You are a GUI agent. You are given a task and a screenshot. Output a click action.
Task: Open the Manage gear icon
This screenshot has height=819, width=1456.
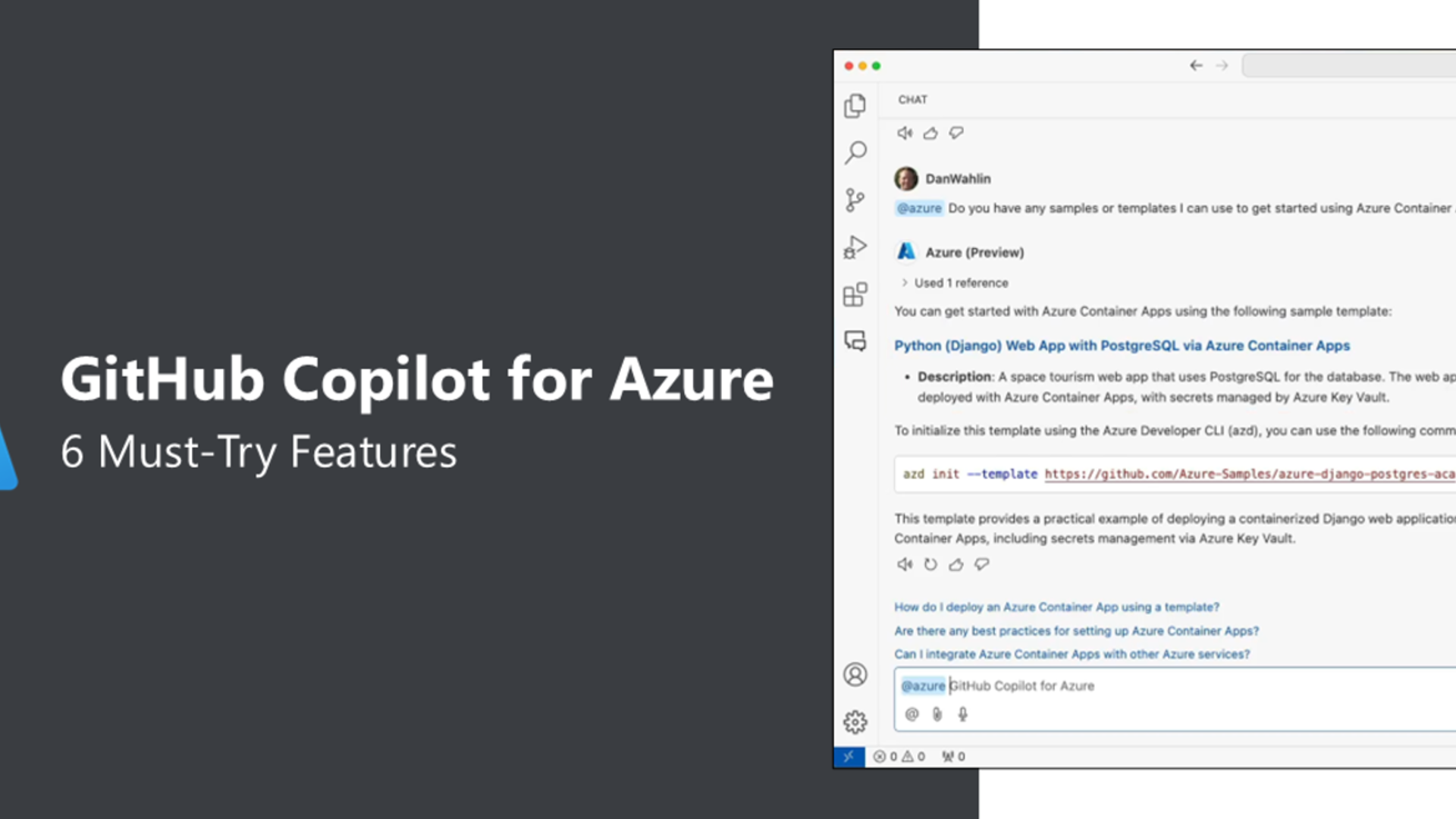pyautogui.click(x=855, y=722)
